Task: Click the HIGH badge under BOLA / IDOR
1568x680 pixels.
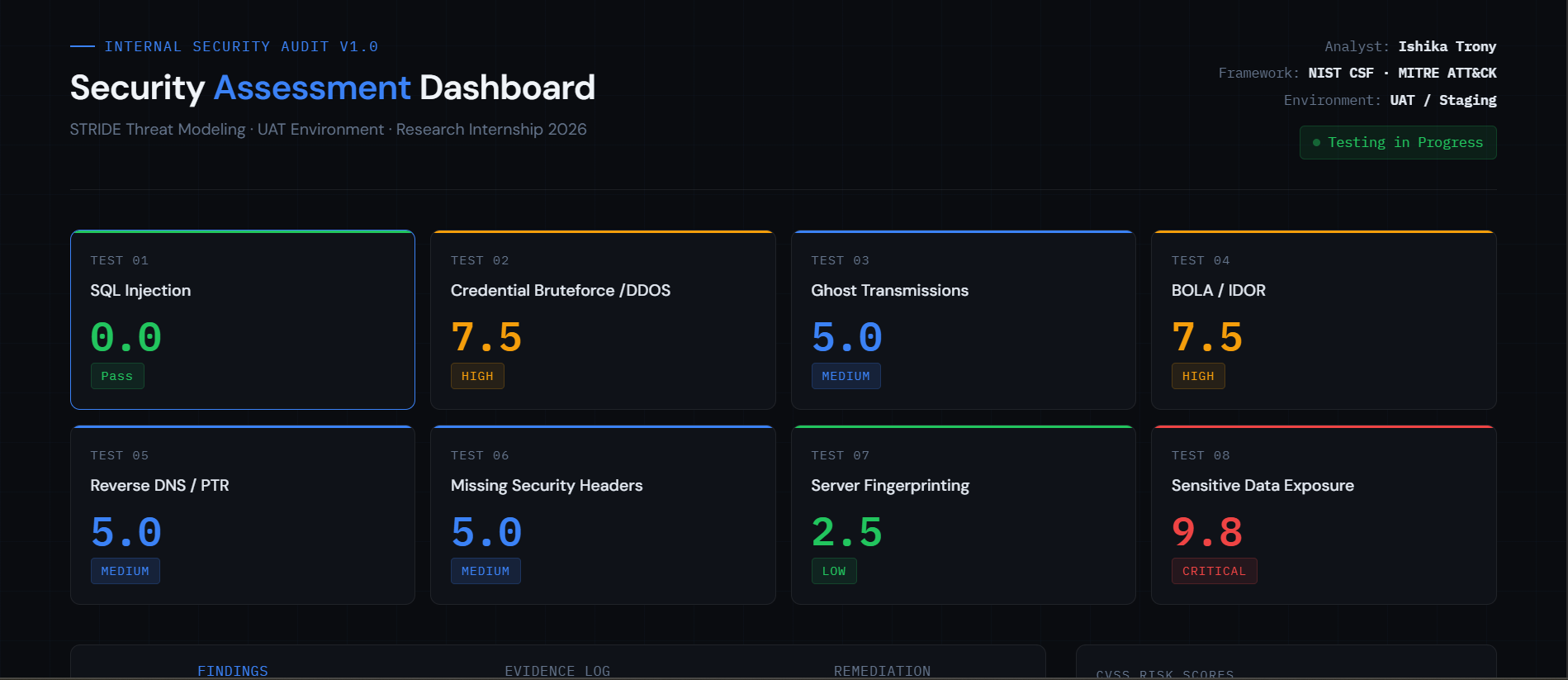Action: coord(1198,376)
